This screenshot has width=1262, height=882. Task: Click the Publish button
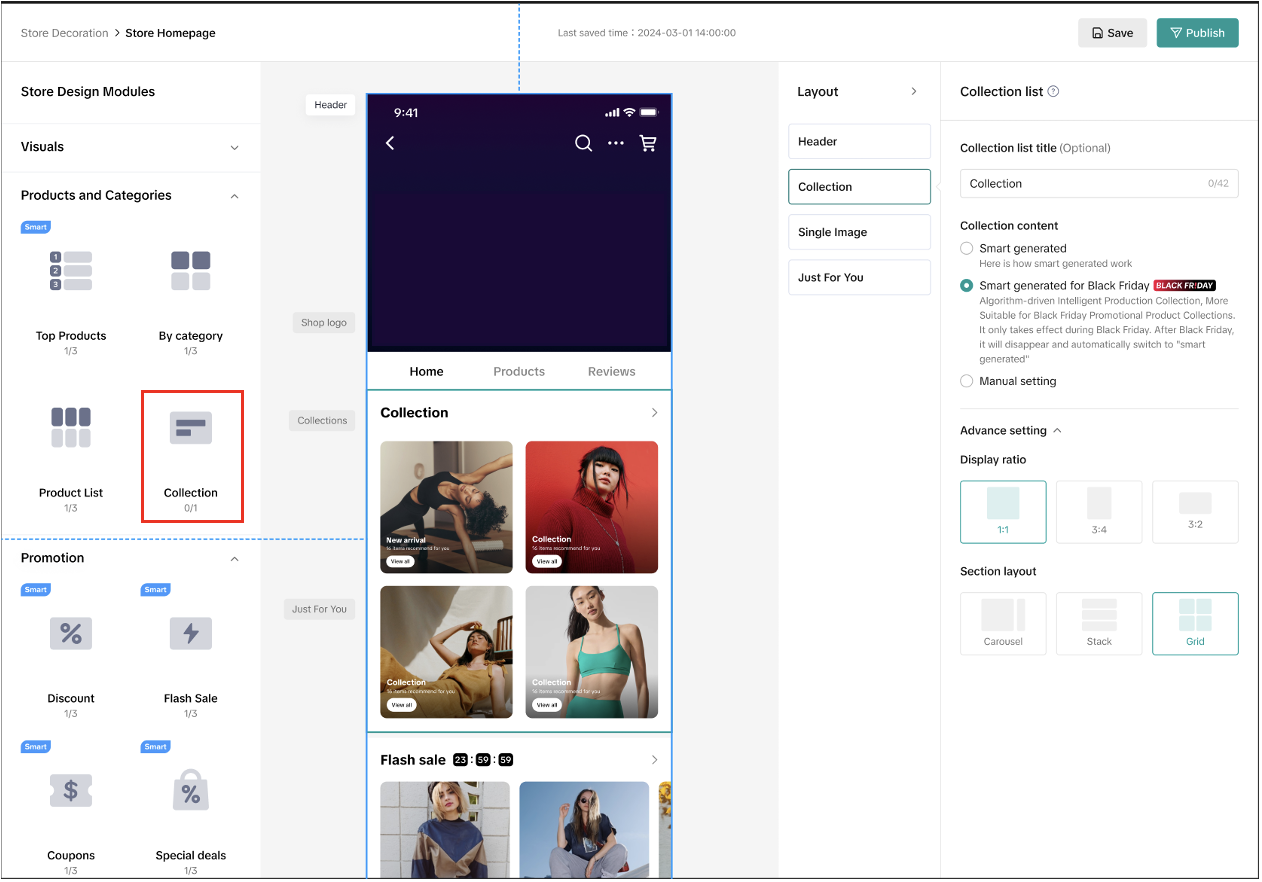click(1197, 33)
